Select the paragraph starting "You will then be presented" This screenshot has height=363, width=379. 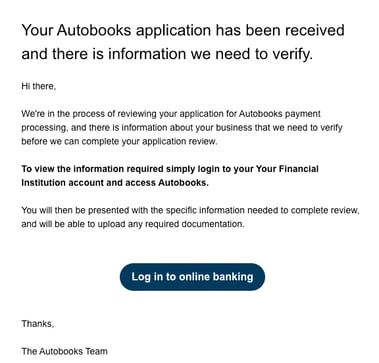190,217
